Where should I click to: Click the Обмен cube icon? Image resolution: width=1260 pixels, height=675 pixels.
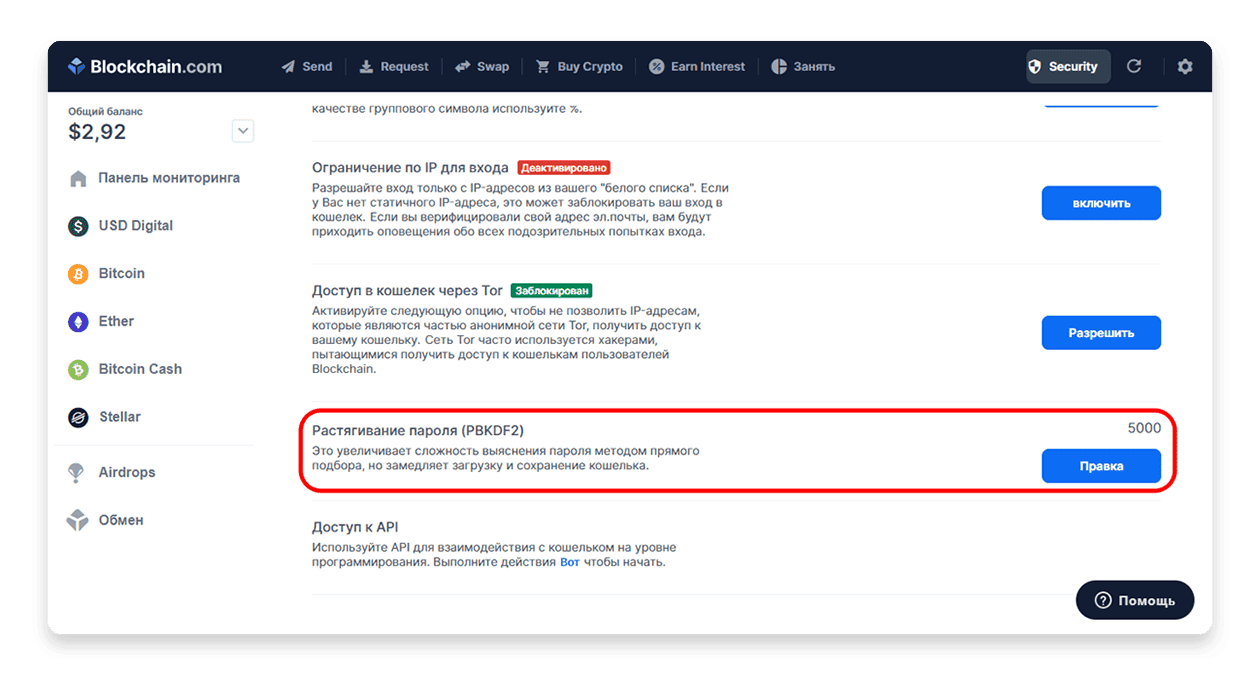click(77, 520)
